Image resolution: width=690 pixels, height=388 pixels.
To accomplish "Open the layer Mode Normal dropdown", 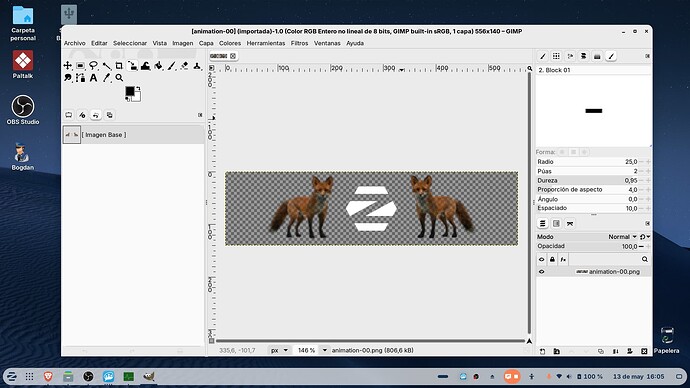I will click(622, 237).
